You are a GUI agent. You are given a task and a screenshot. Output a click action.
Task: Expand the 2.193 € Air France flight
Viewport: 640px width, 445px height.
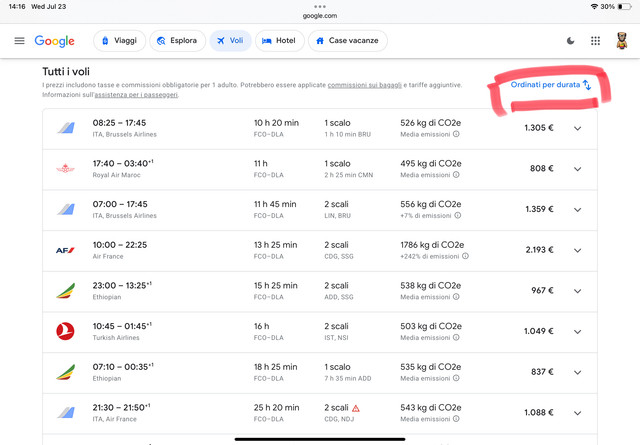[578, 250]
